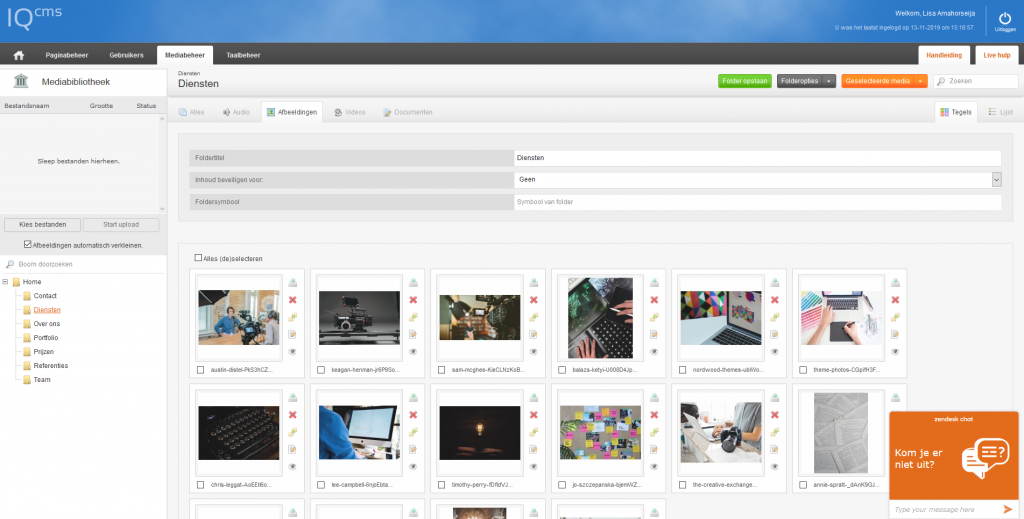Delete the nordwood-themes image
This screenshot has width=1024, height=519.
(x=775, y=300)
